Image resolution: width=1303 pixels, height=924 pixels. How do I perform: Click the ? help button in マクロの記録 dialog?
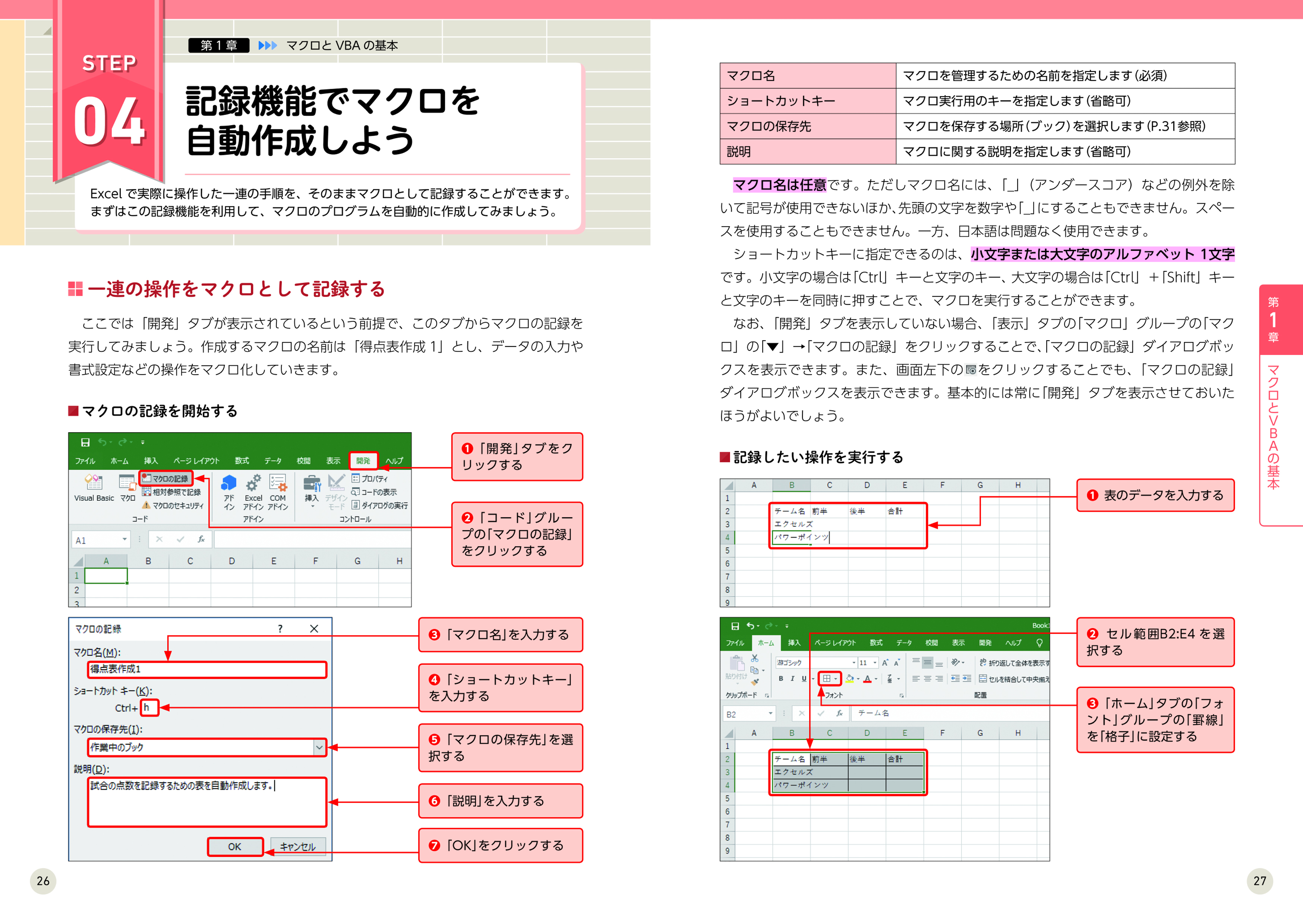280,629
